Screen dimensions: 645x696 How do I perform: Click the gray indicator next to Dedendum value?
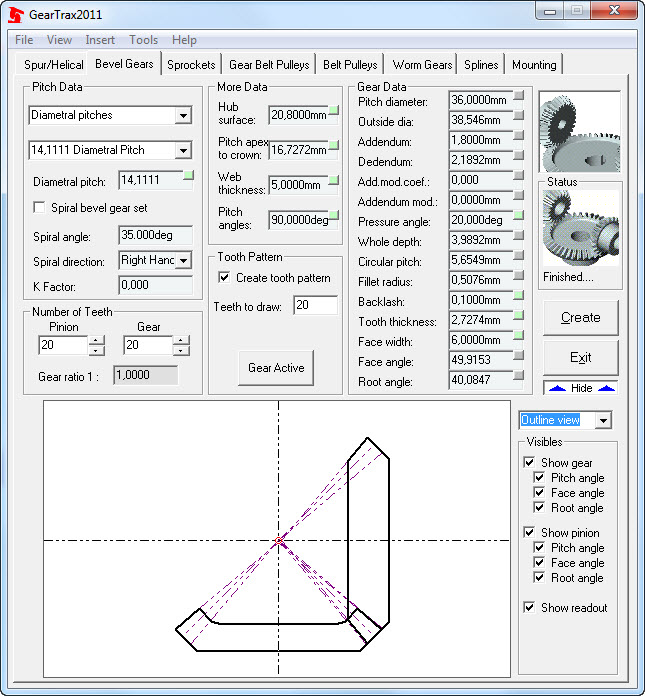click(x=518, y=155)
